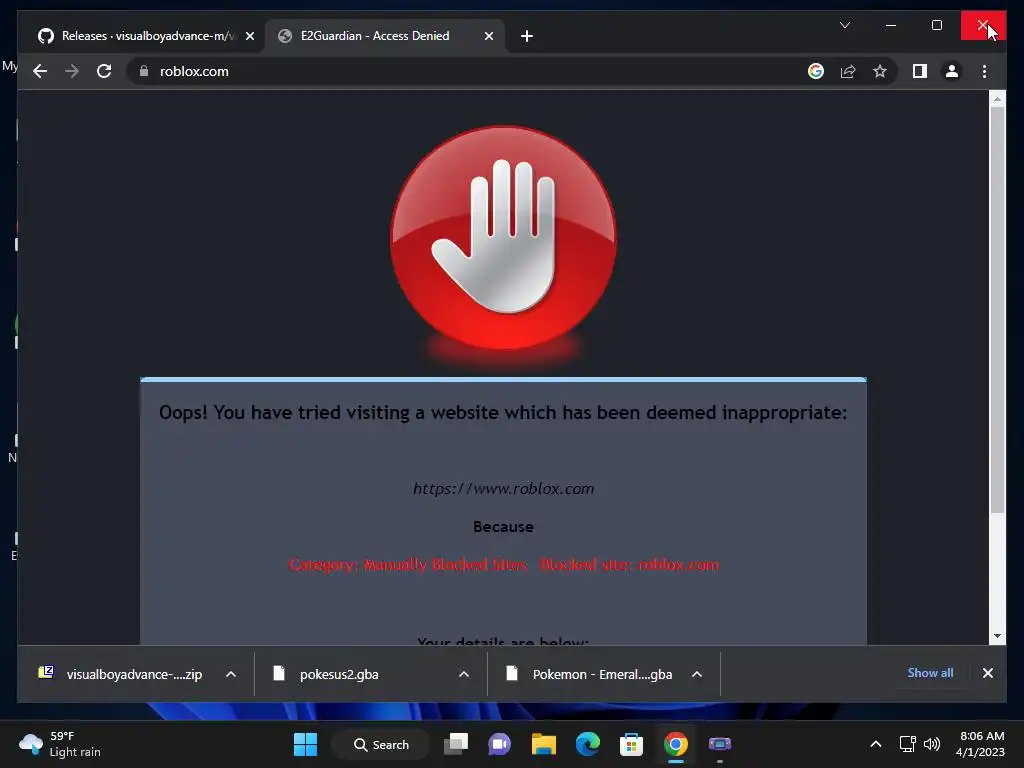Open network settings from the tray
Viewport: 1024px width, 768px height.
coord(907,744)
